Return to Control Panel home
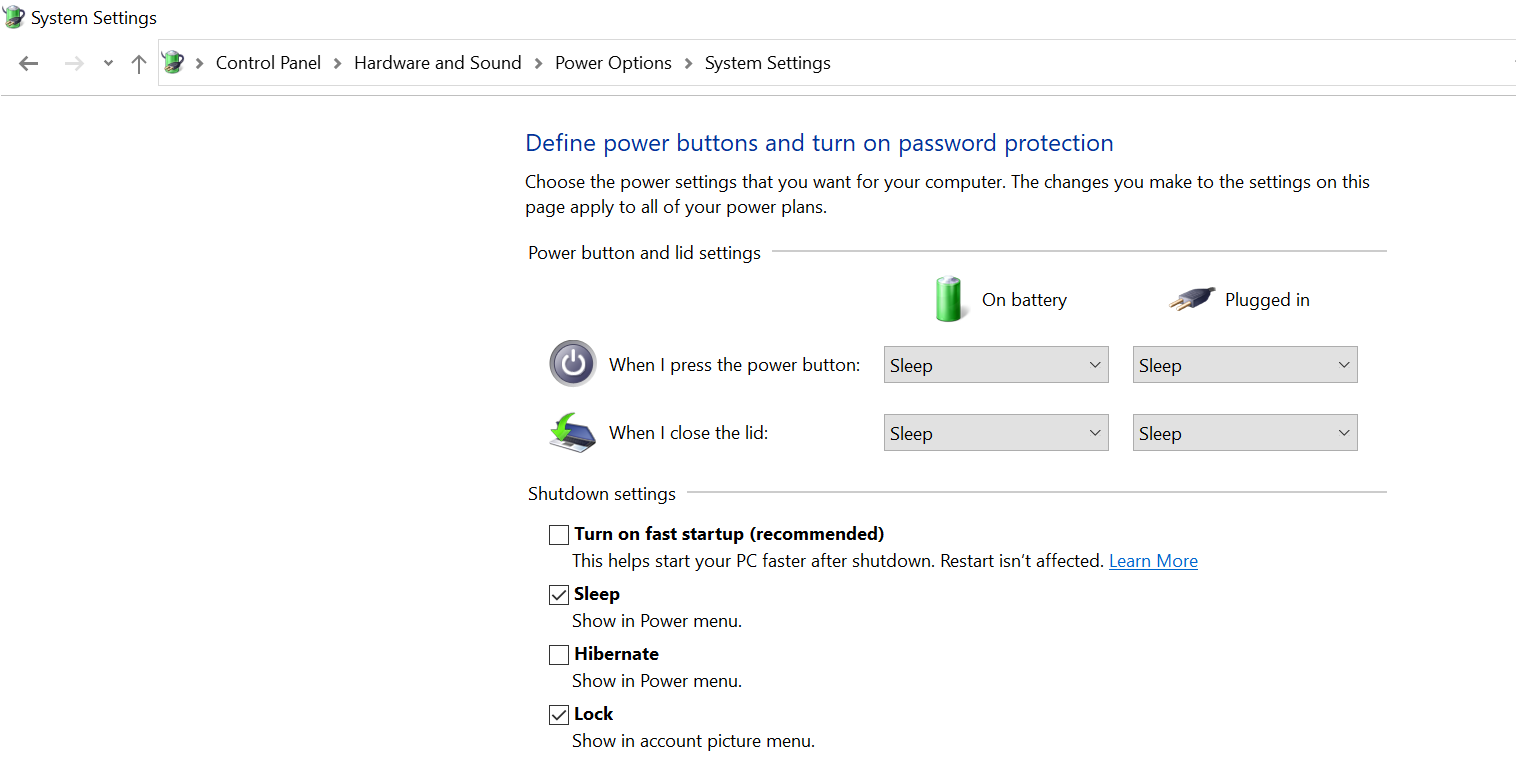Screen dimensions: 1516x758 coord(268,62)
